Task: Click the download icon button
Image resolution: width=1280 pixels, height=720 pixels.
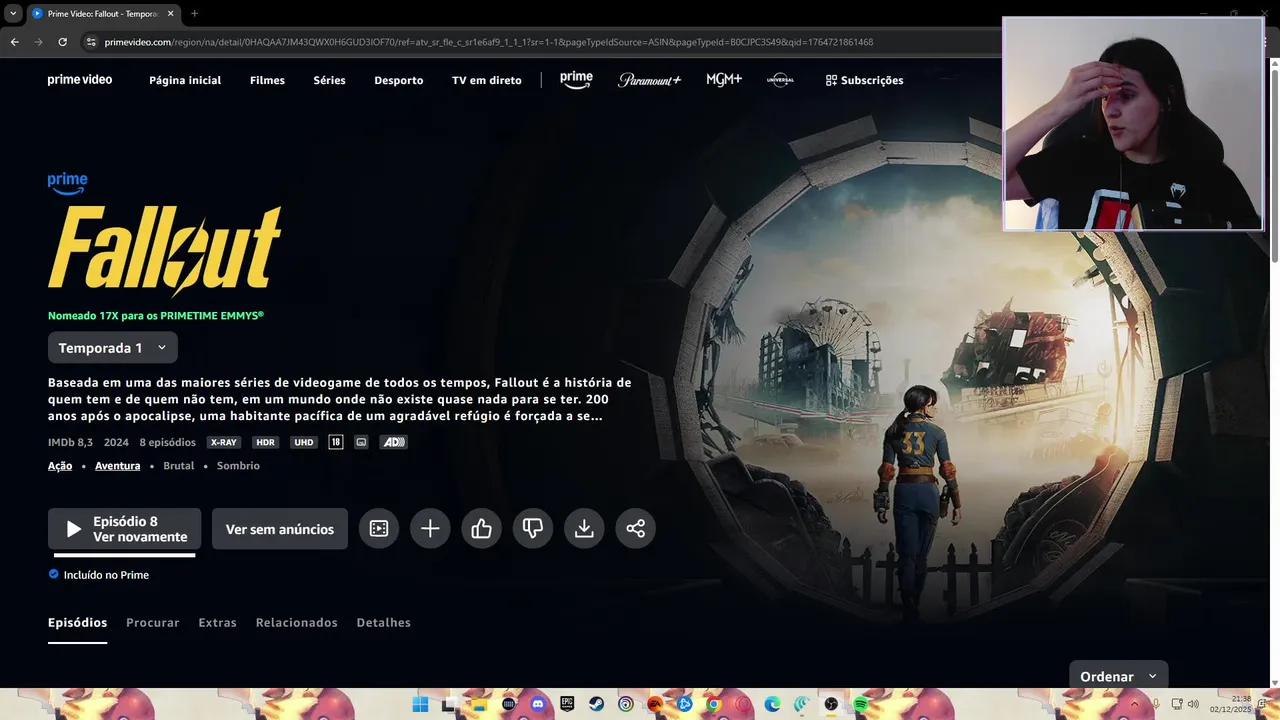Action: pyautogui.click(x=584, y=529)
